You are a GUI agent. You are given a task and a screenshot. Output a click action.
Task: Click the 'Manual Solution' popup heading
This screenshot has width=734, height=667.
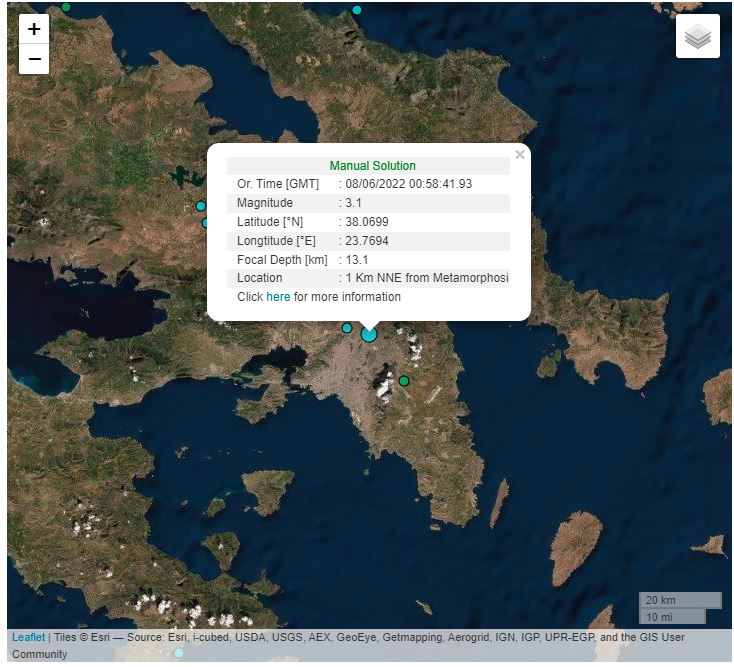[373, 166]
